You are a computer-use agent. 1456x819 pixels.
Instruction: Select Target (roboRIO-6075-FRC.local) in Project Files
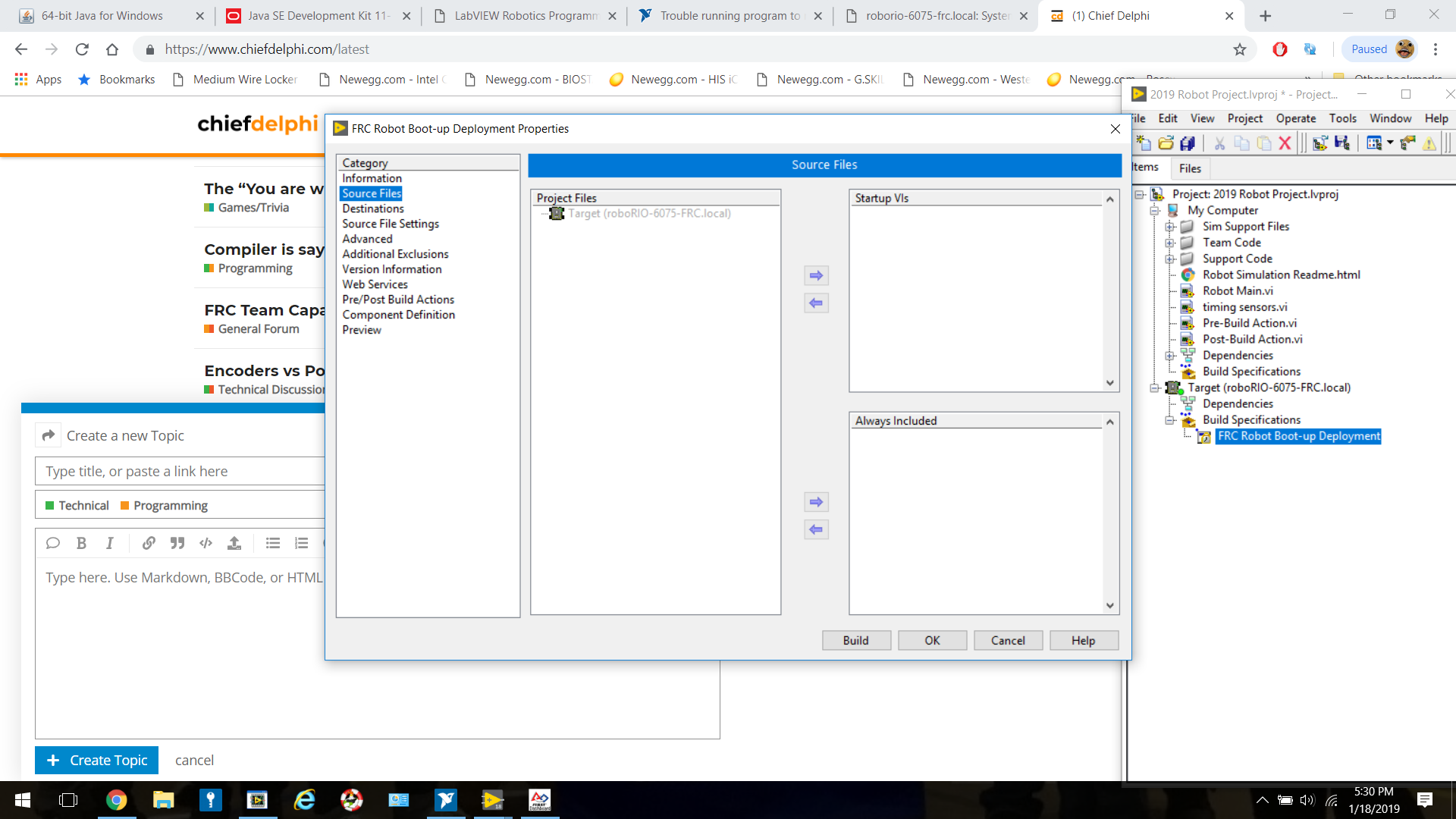(x=649, y=214)
